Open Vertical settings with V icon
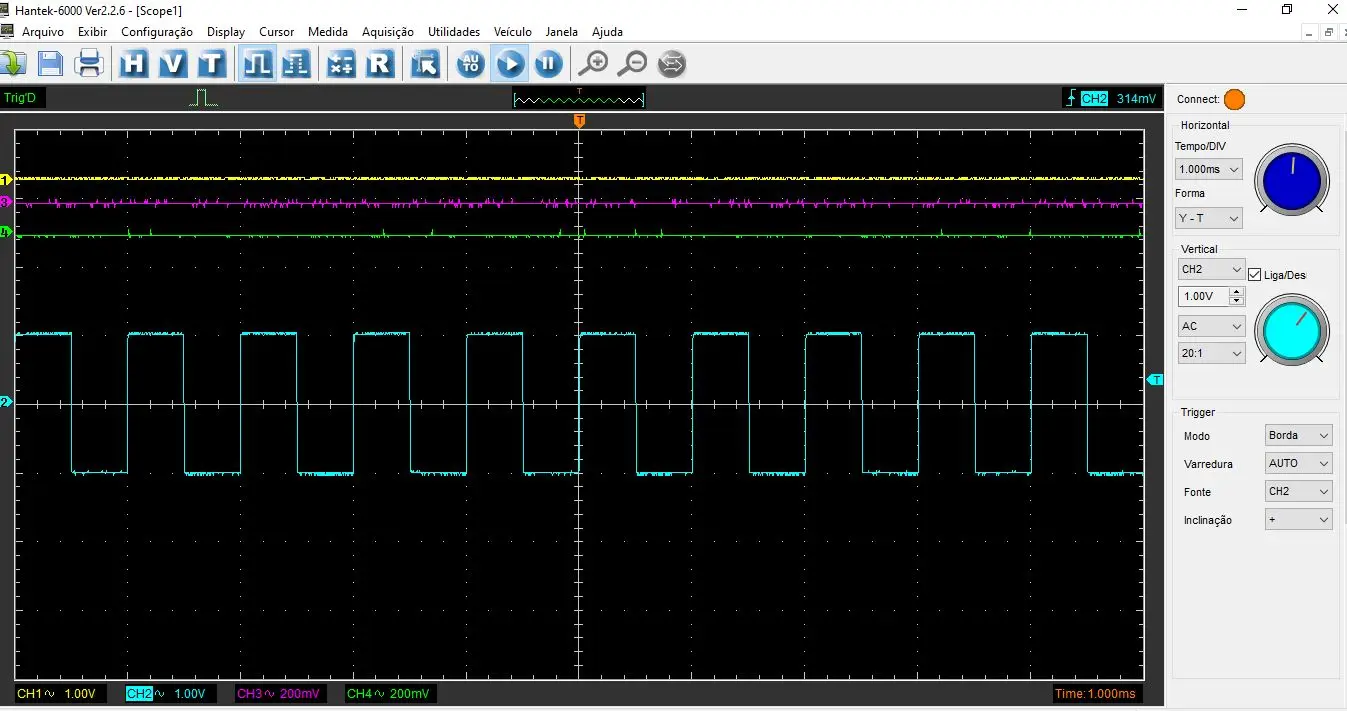This screenshot has width=1347, height=711. click(x=172, y=64)
